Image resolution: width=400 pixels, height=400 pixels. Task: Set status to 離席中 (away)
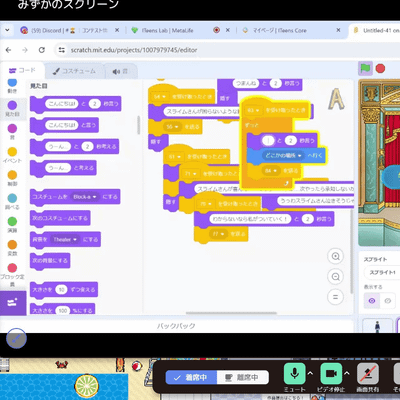(243, 377)
